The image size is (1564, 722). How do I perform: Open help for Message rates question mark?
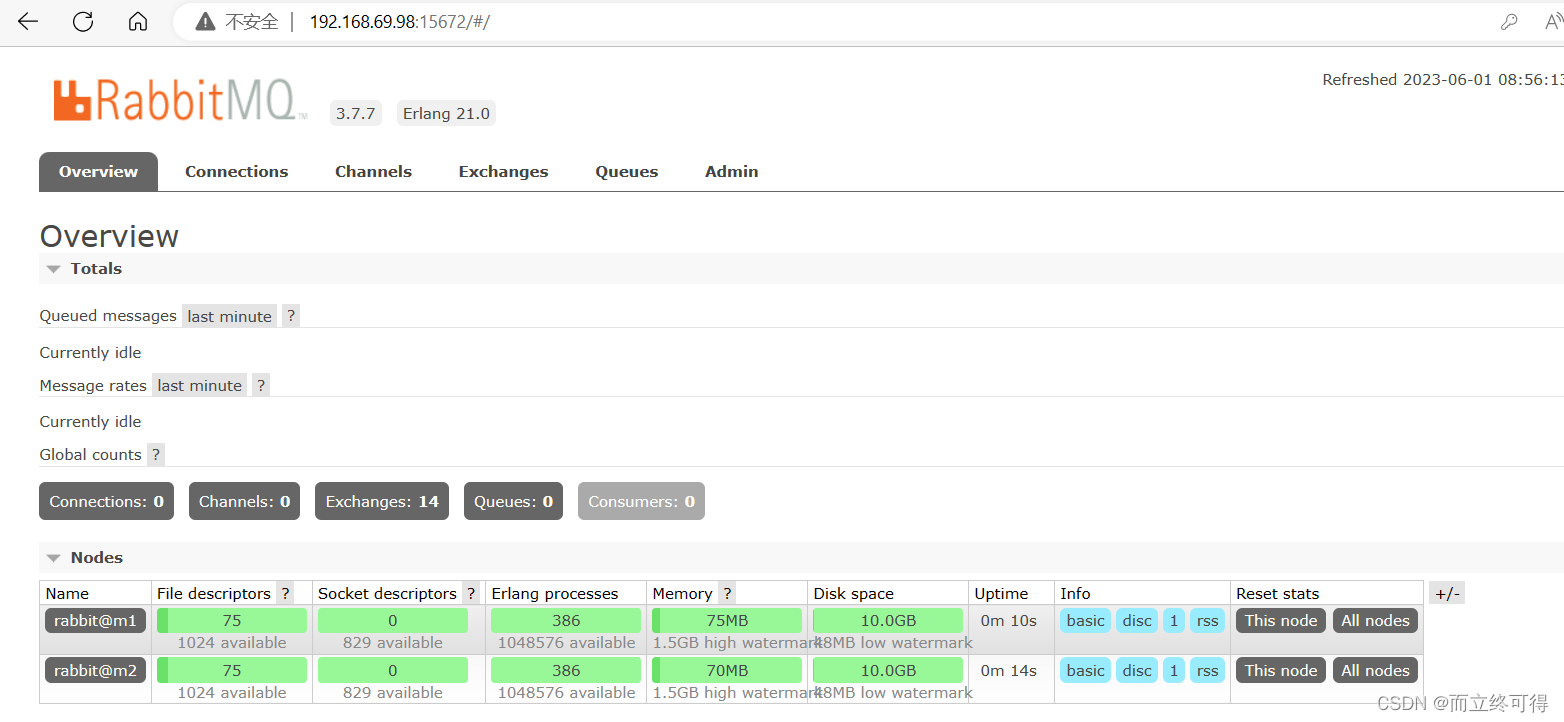click(261, 385)
